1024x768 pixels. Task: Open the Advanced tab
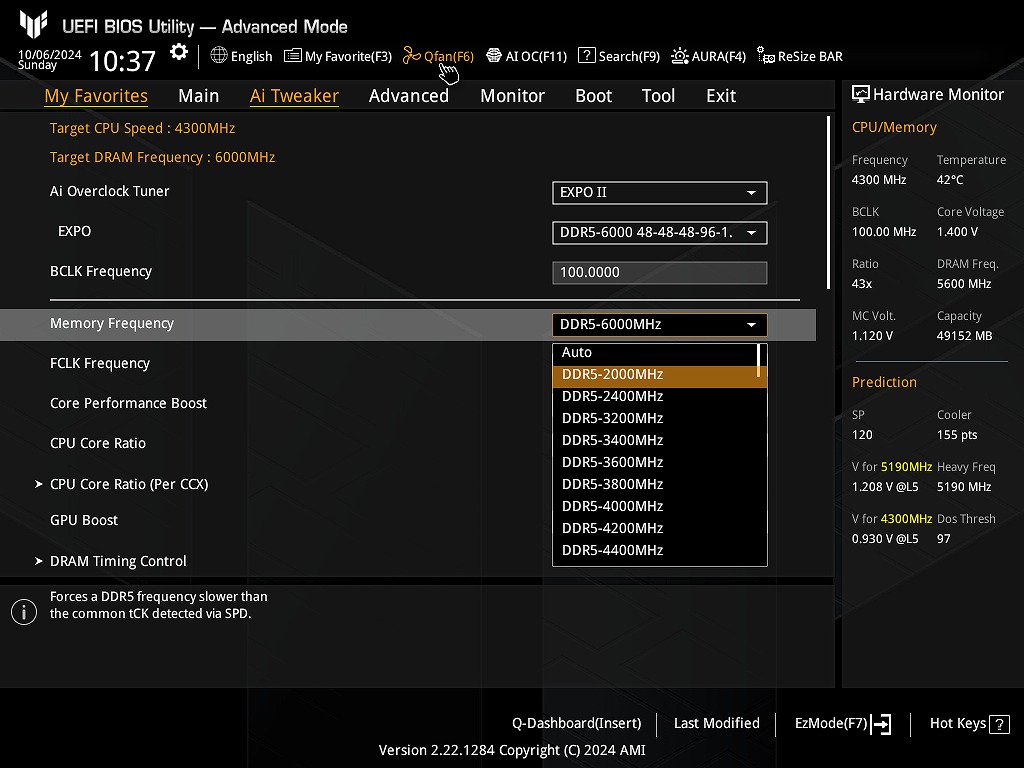click(x=409, y=96)
